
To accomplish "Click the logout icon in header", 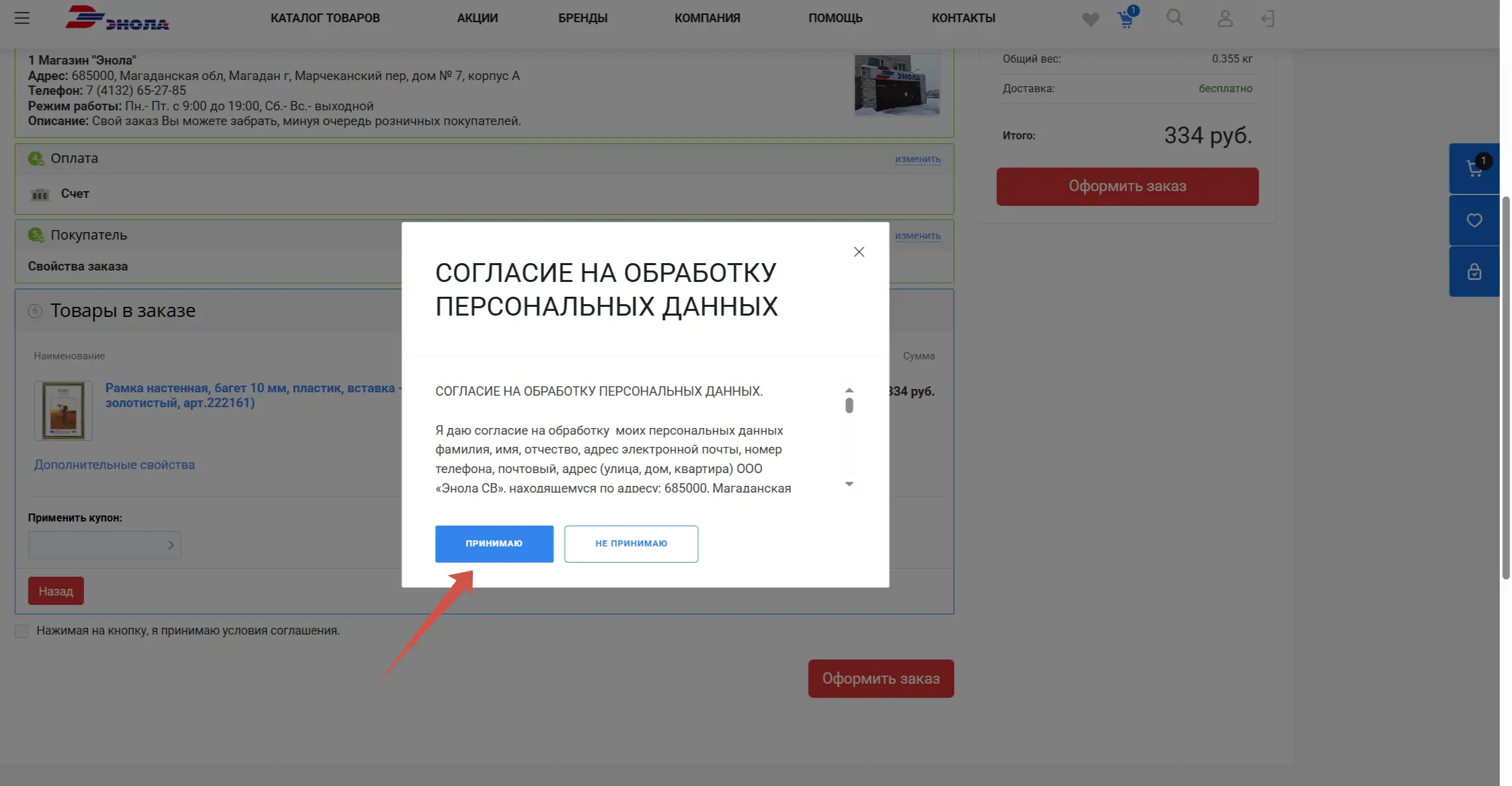I will pyautogui.click(x=1268, y=19).
